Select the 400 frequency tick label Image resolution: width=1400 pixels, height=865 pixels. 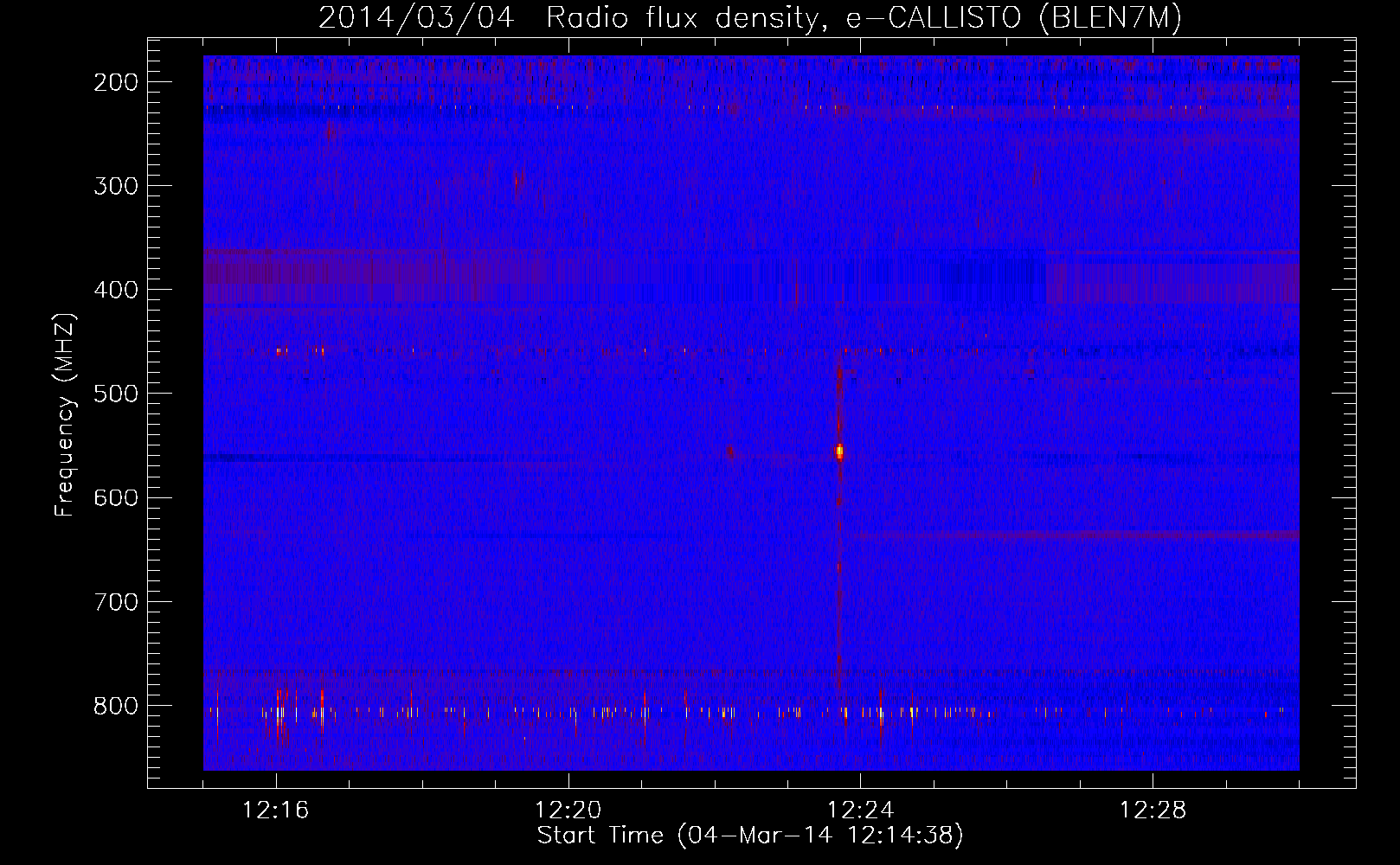pos(116,290)
